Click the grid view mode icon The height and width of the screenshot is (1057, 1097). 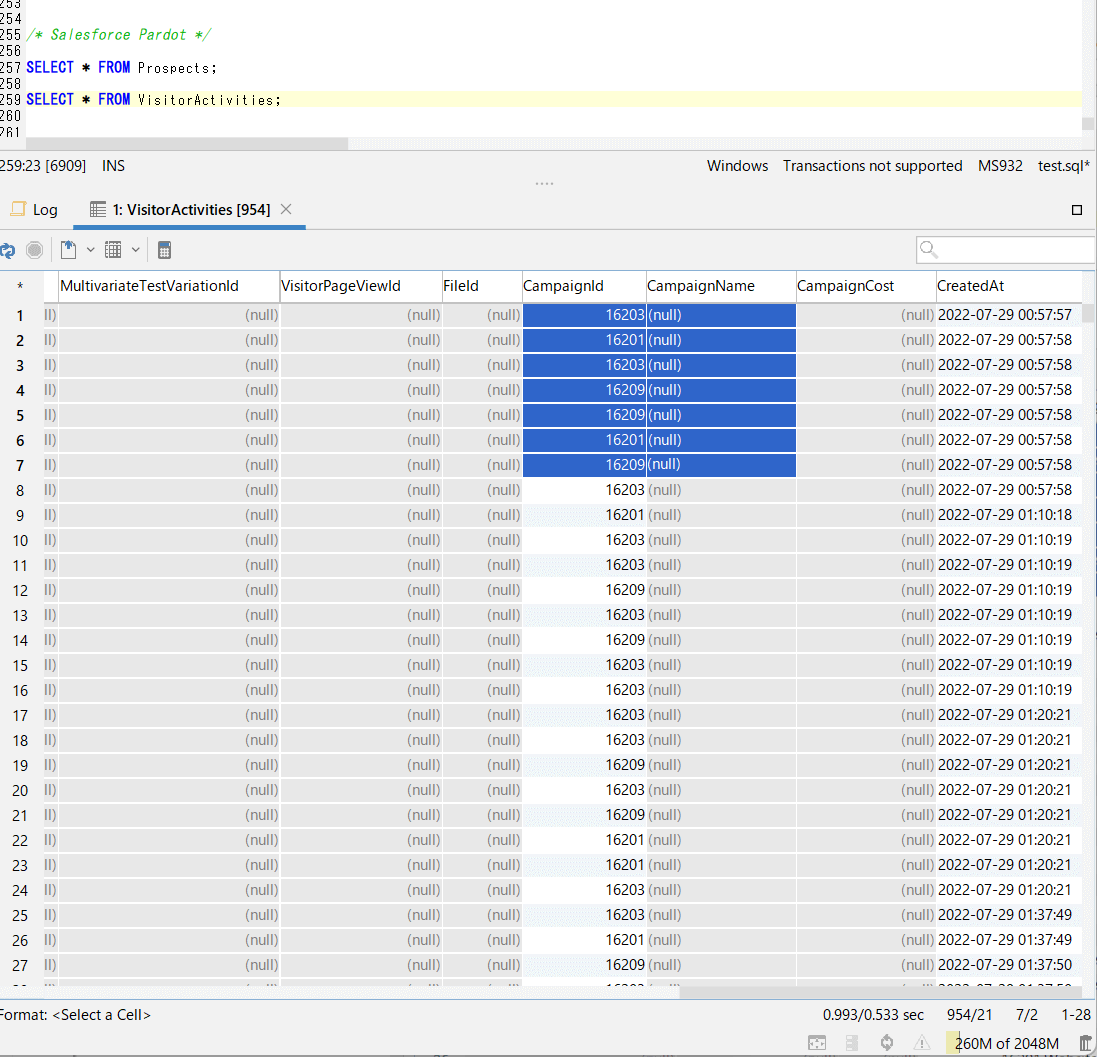tap(113, 250)
